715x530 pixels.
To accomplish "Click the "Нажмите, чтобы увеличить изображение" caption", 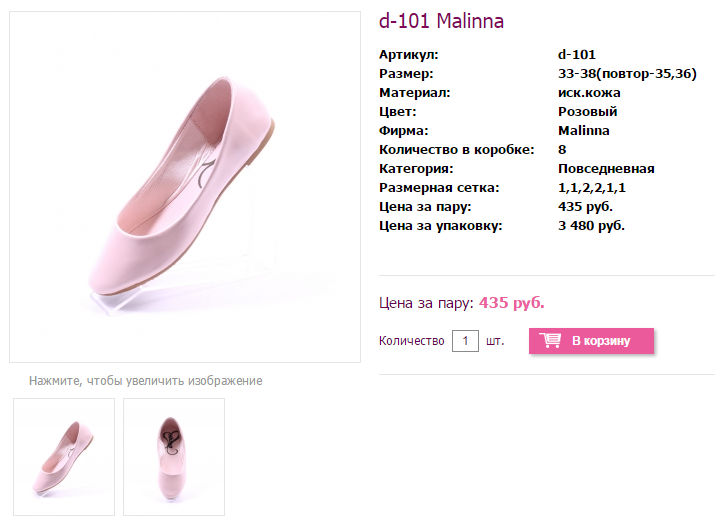I will click(x=145, y=381).
